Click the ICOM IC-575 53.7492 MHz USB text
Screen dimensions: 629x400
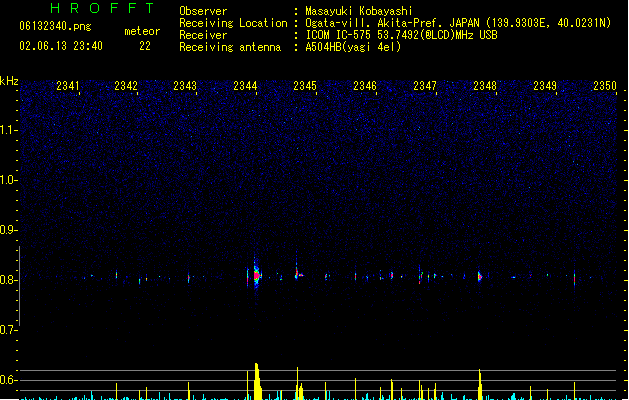(402, 35)
